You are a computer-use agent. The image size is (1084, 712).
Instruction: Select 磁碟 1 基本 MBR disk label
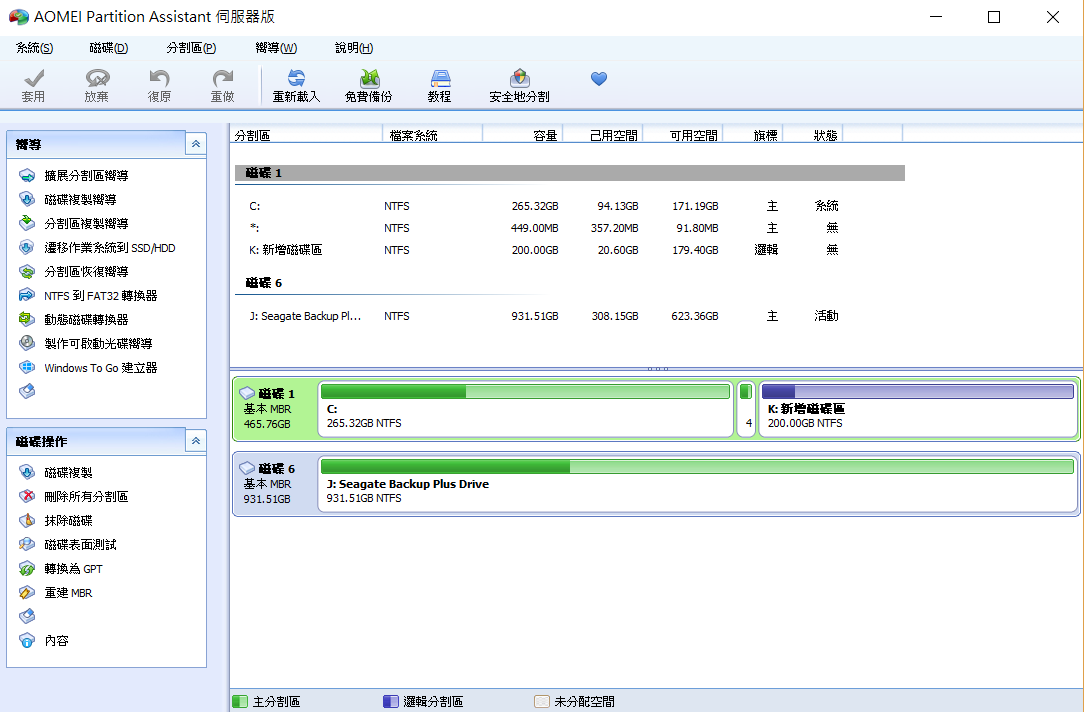tap(274, 409)
